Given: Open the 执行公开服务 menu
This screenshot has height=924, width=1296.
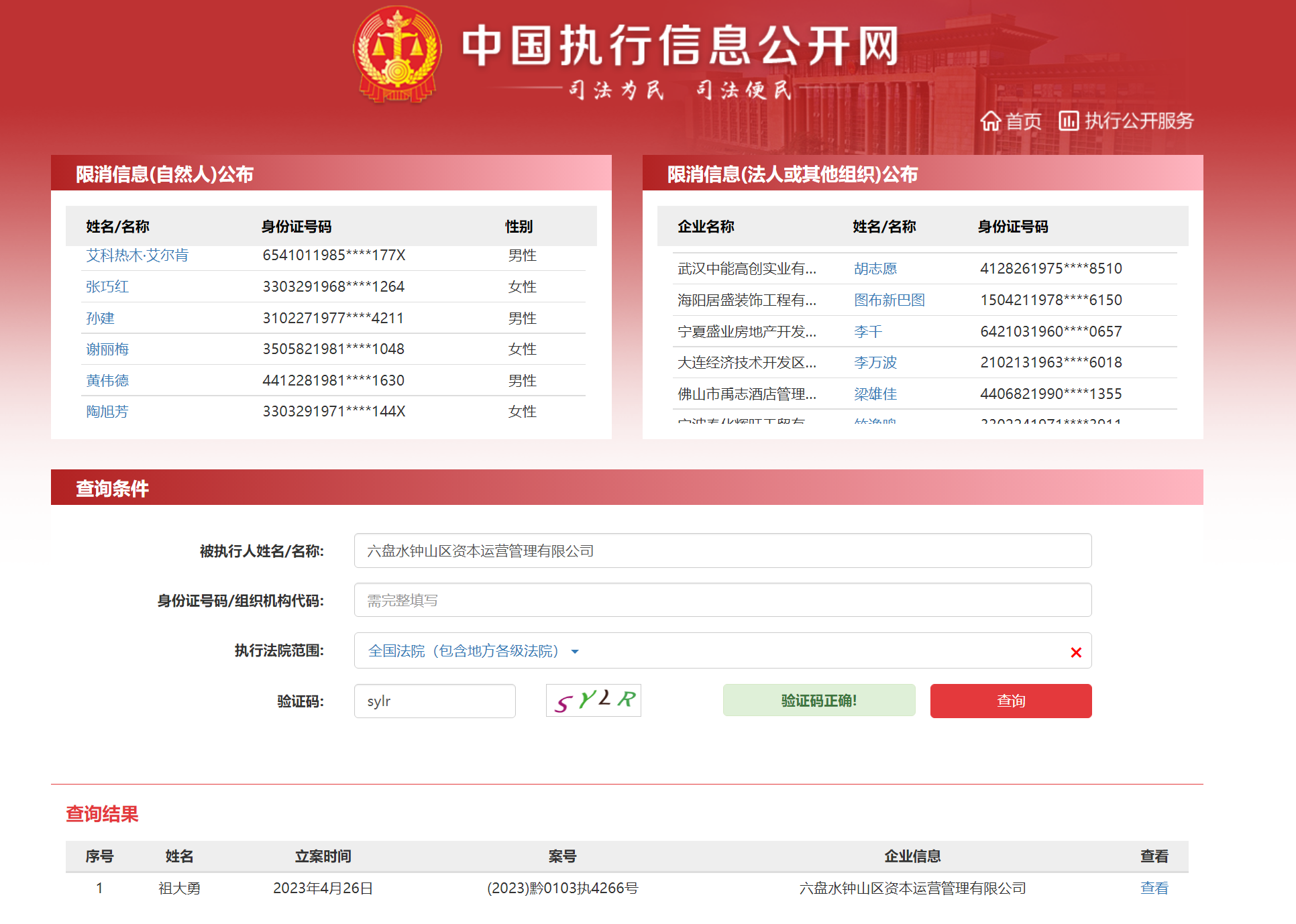Looking at the screenshot, I should click(1138, 121).
